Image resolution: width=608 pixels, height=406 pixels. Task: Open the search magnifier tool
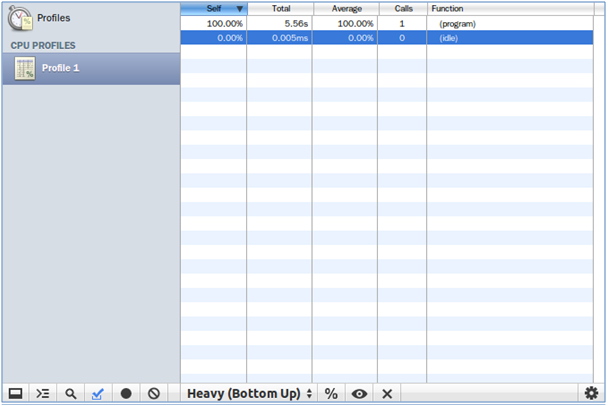[71, 393]
